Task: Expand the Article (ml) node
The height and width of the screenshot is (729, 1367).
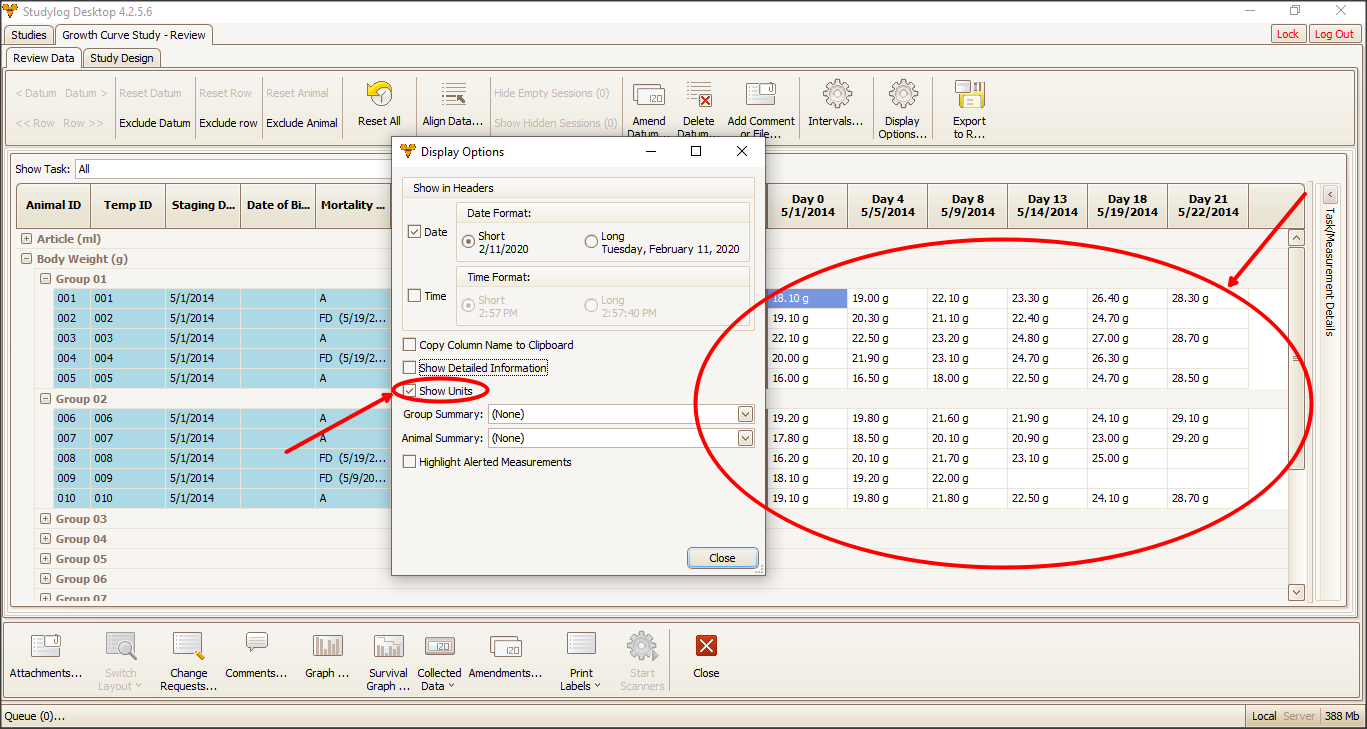Action: [27, 239]
